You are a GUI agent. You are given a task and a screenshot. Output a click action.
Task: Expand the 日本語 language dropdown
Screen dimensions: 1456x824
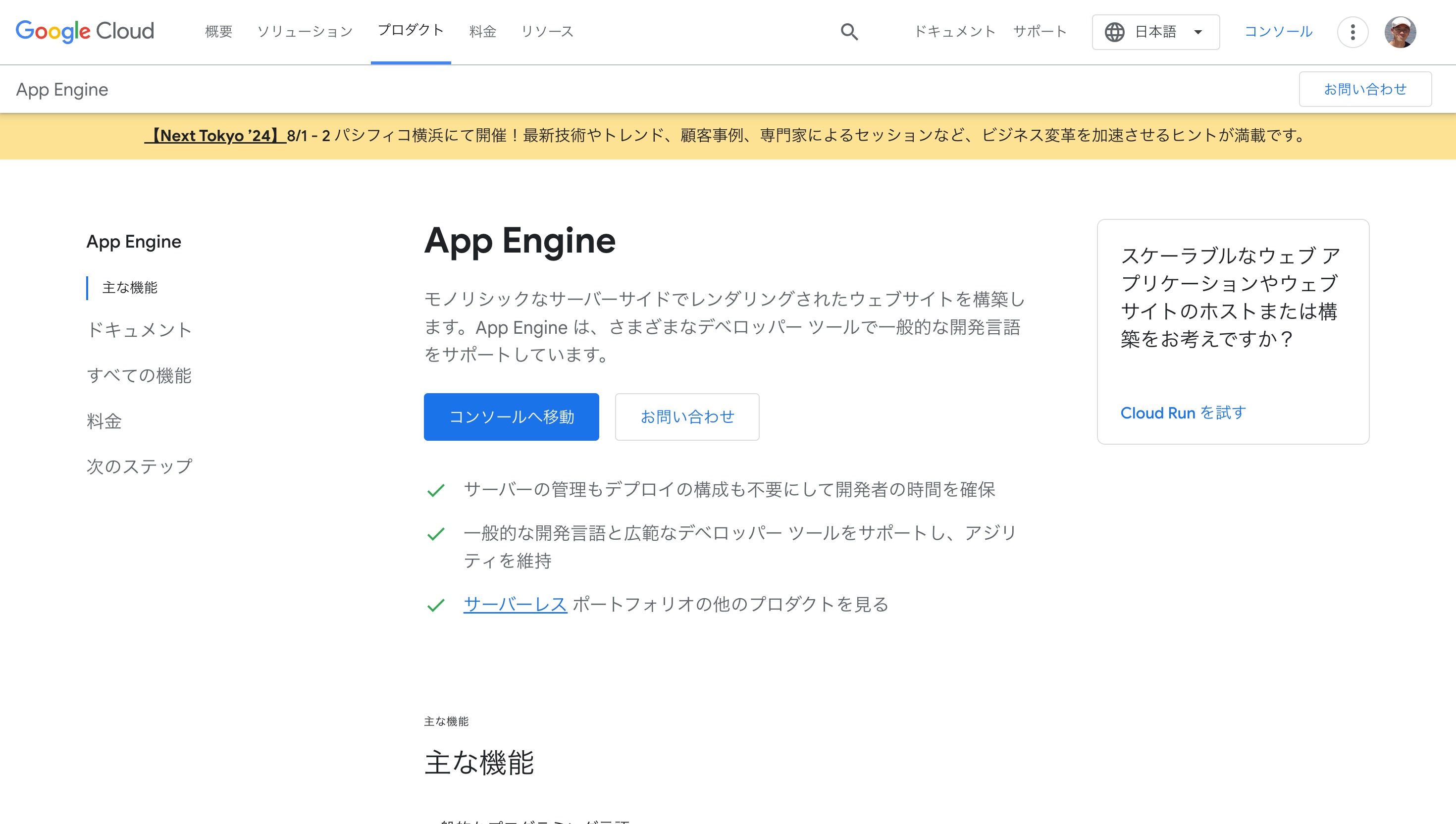1155,32
